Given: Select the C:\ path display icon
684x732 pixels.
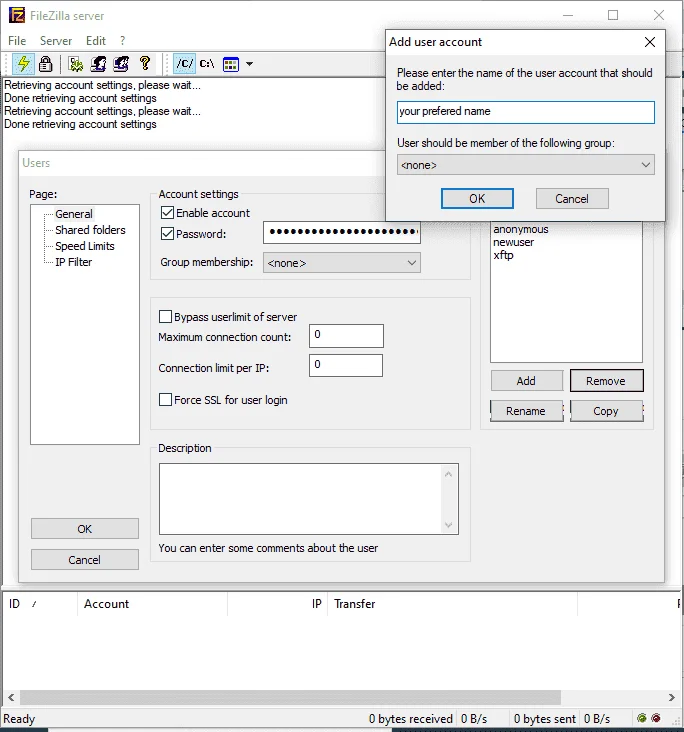Looking at the screenshot, I should (x=207, y=63).
